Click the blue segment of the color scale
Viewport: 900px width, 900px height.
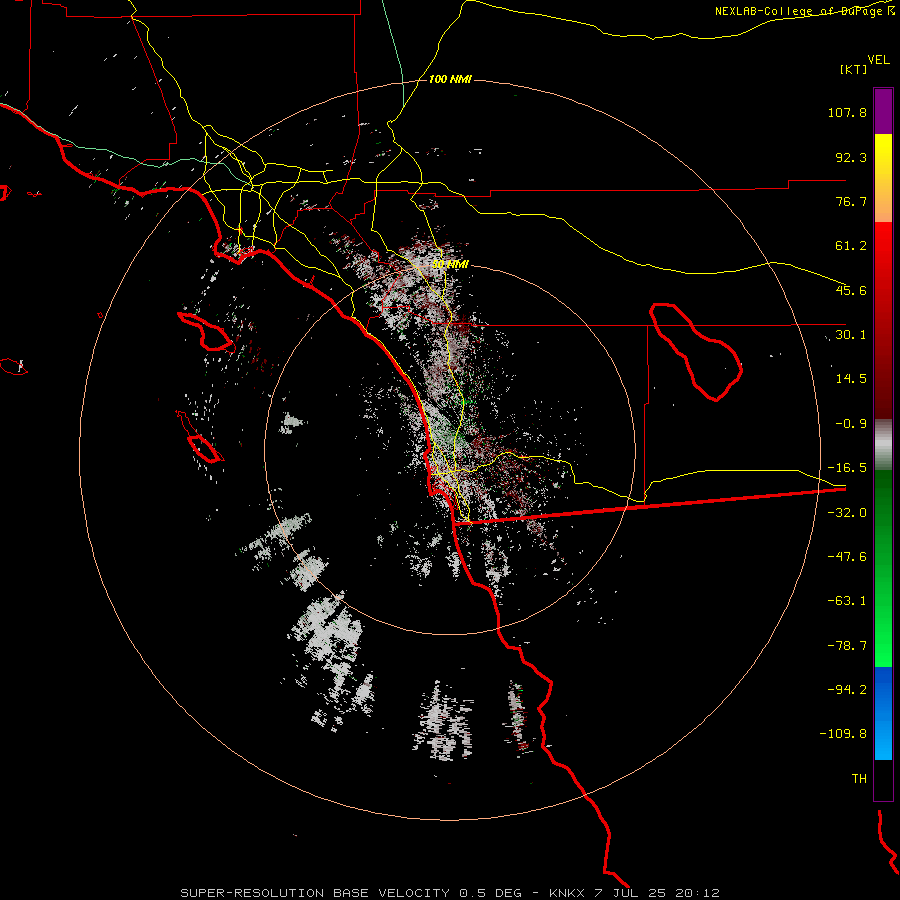(x=883, y=713)
